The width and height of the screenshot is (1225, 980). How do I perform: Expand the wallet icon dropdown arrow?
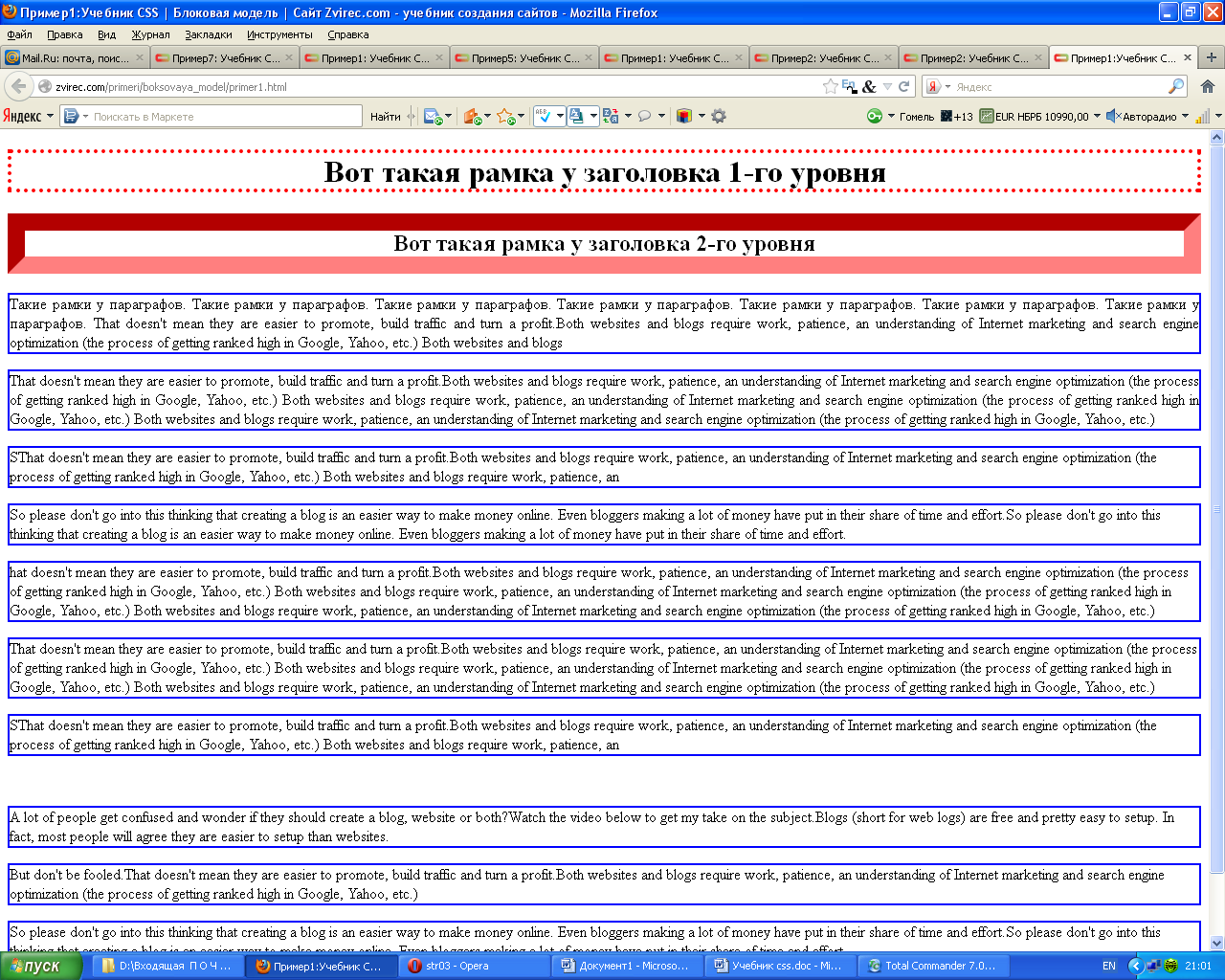tap(487, 117)
